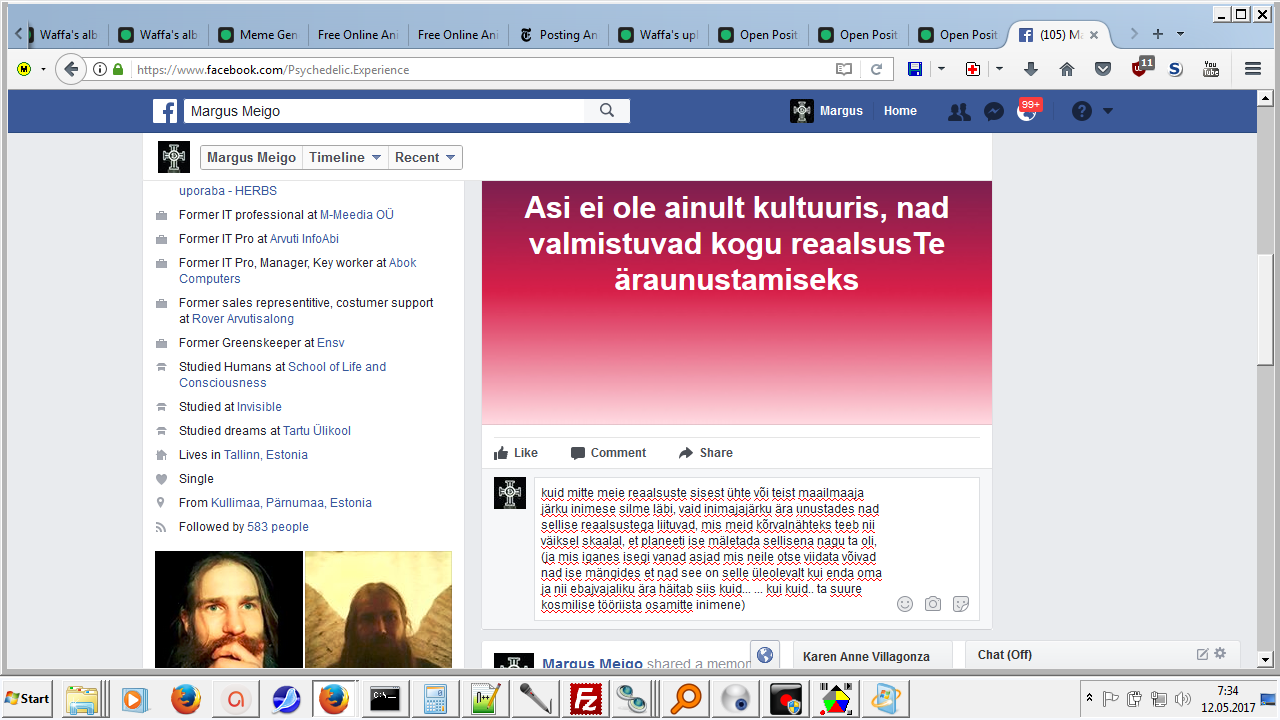
Task: Open the taskbar clock showing 7:34
Action: pos(1228,698)
